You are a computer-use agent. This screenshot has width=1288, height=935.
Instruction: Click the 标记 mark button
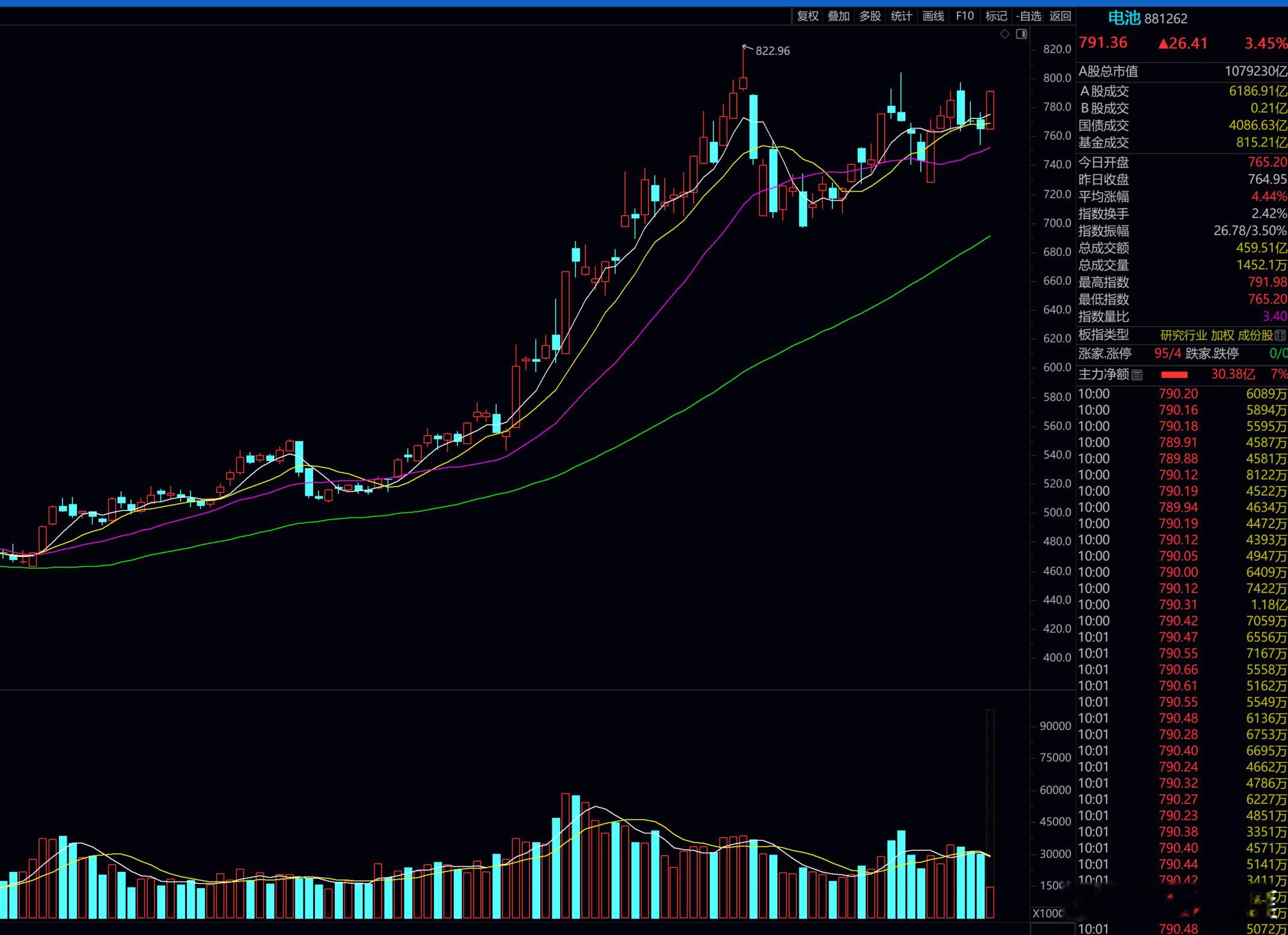996,16
